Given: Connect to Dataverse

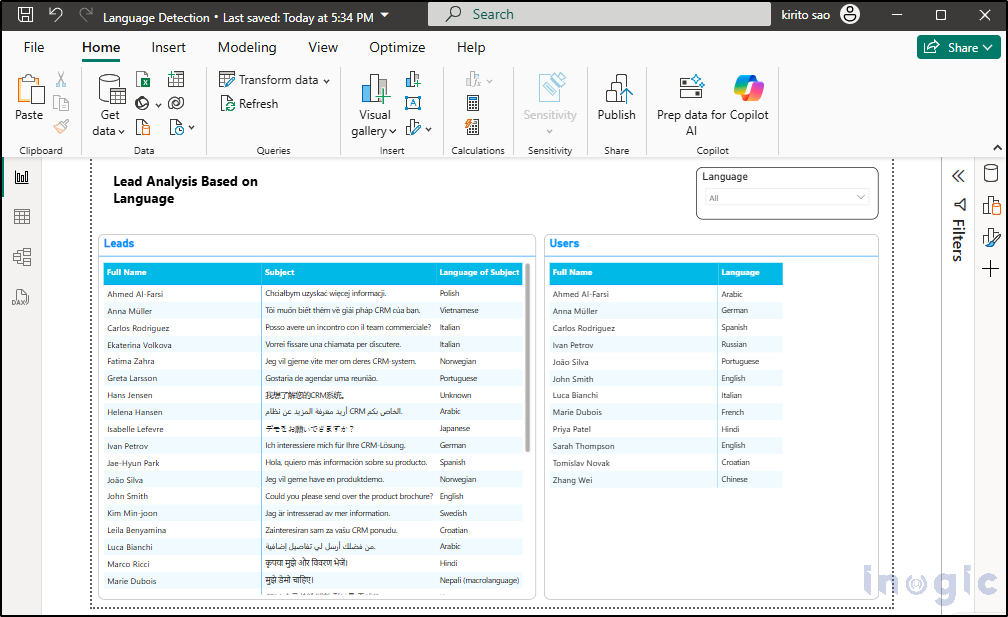Looking at the screenshot, I should point(176,103).
